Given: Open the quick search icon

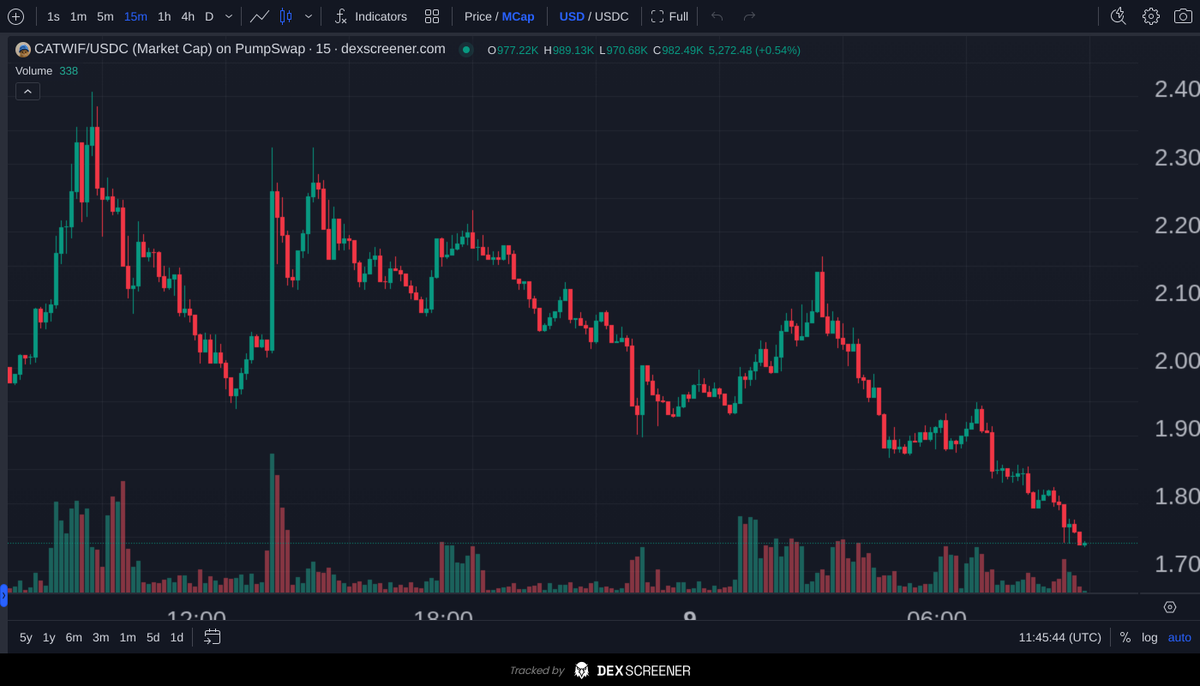Looking at the screenshot, I should coord(1118,16).
